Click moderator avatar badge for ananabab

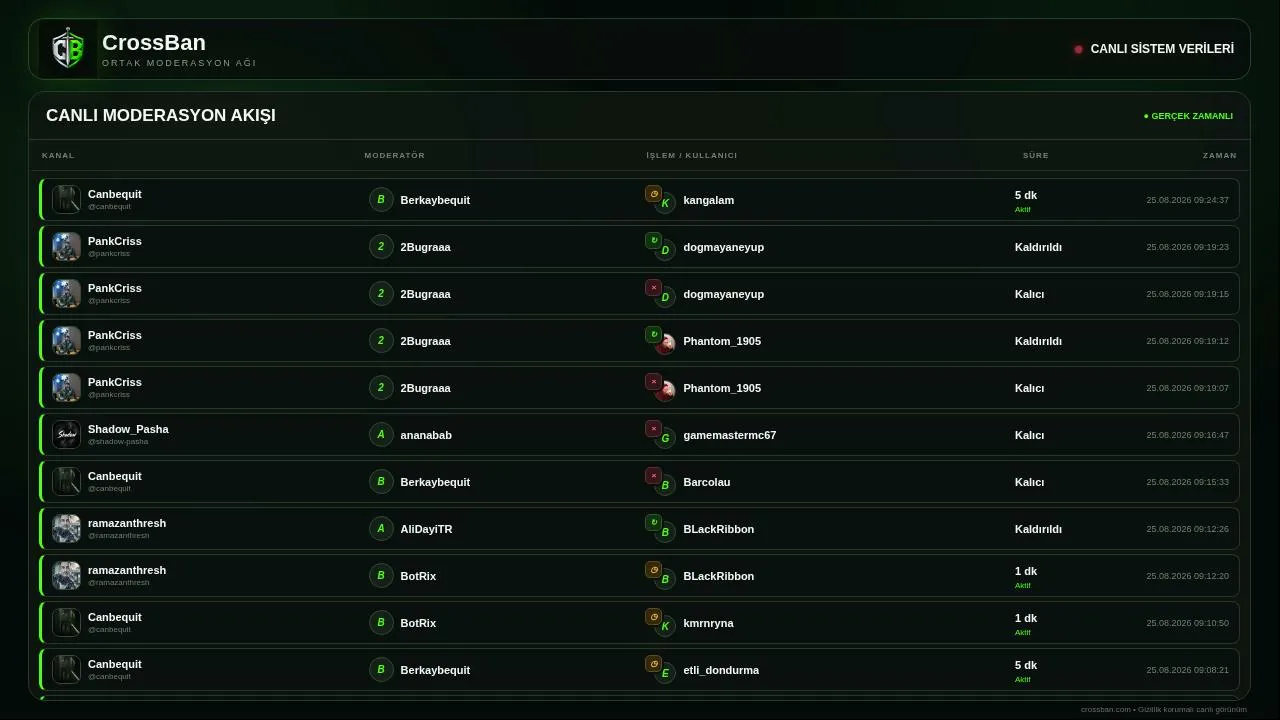(381, 435)
